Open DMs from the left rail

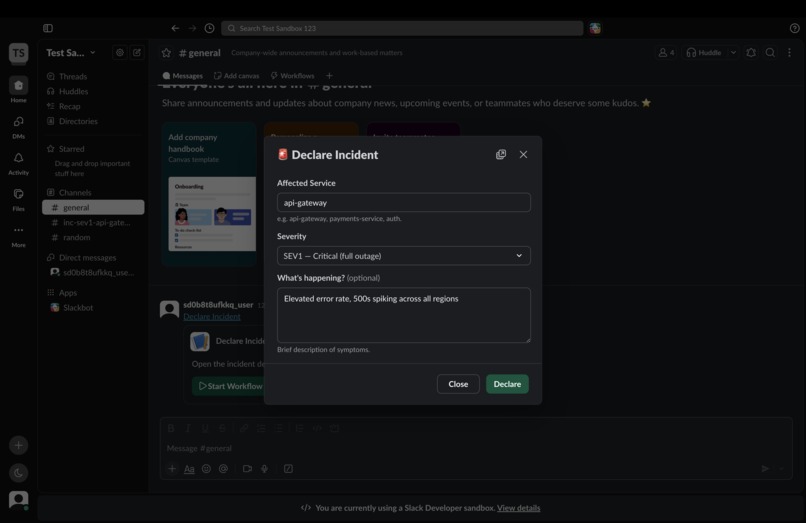pyautogui.click(x=19, y=127)
